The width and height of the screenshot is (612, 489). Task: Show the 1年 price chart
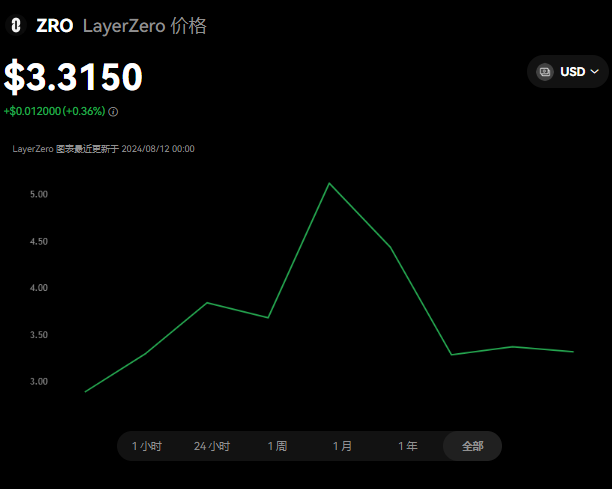coord(407,446)
